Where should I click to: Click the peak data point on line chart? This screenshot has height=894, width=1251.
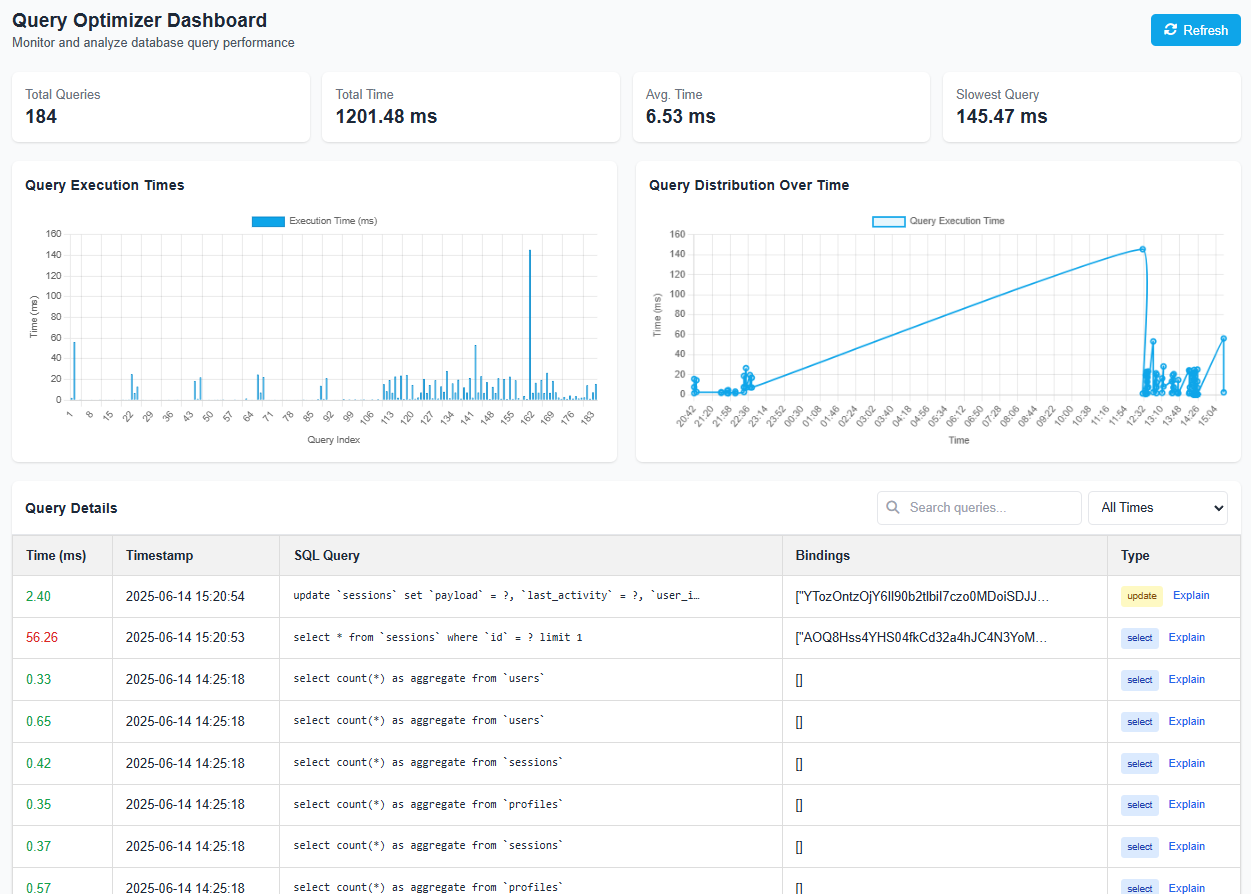1142,249
